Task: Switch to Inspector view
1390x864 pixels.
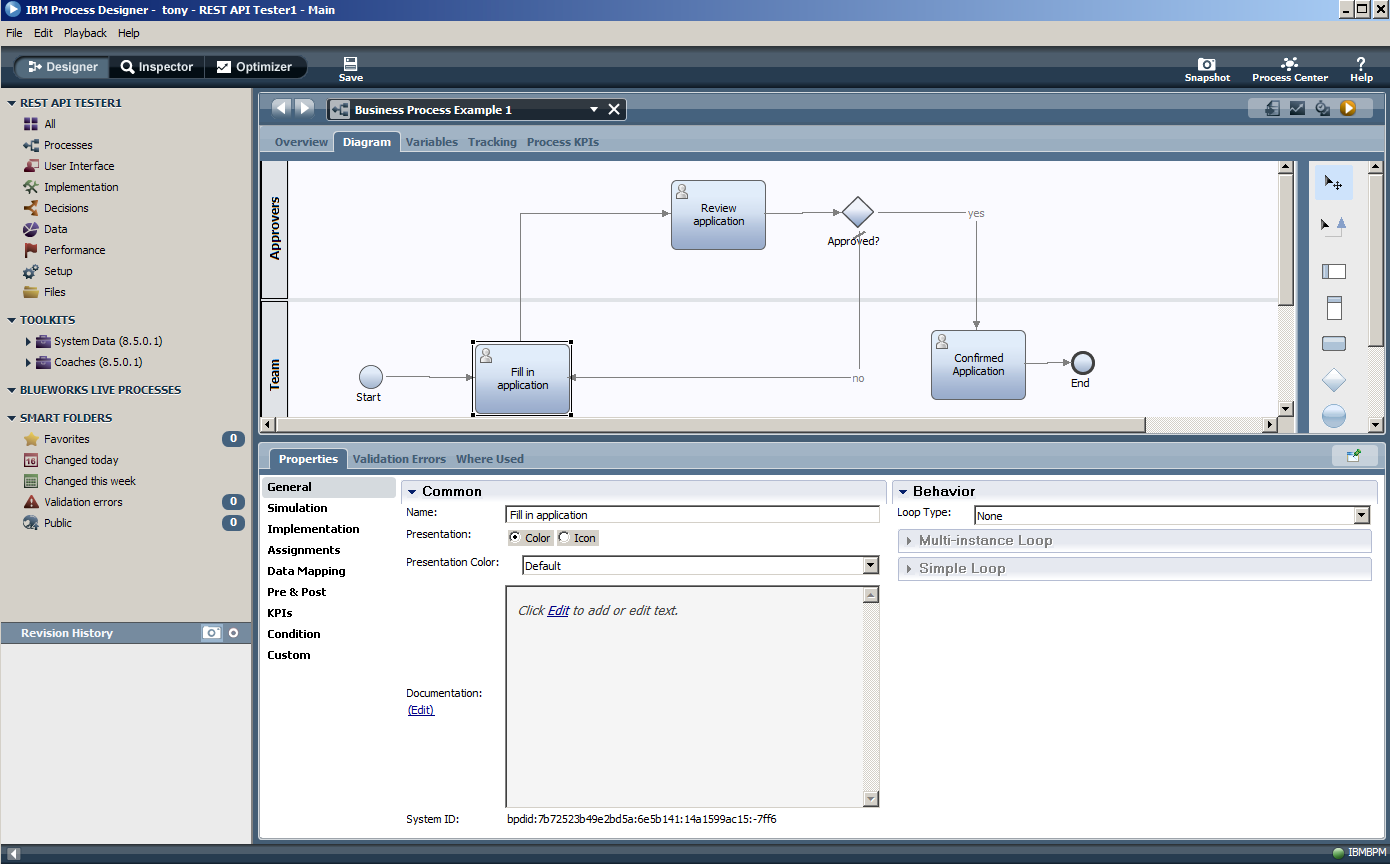Action: coord(156,67)
